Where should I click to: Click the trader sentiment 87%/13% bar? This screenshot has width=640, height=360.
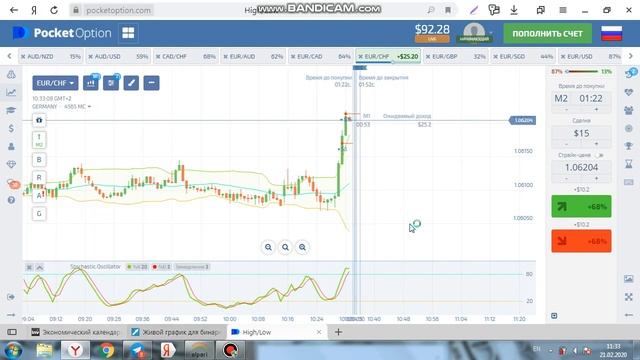[x=581, y=71]
